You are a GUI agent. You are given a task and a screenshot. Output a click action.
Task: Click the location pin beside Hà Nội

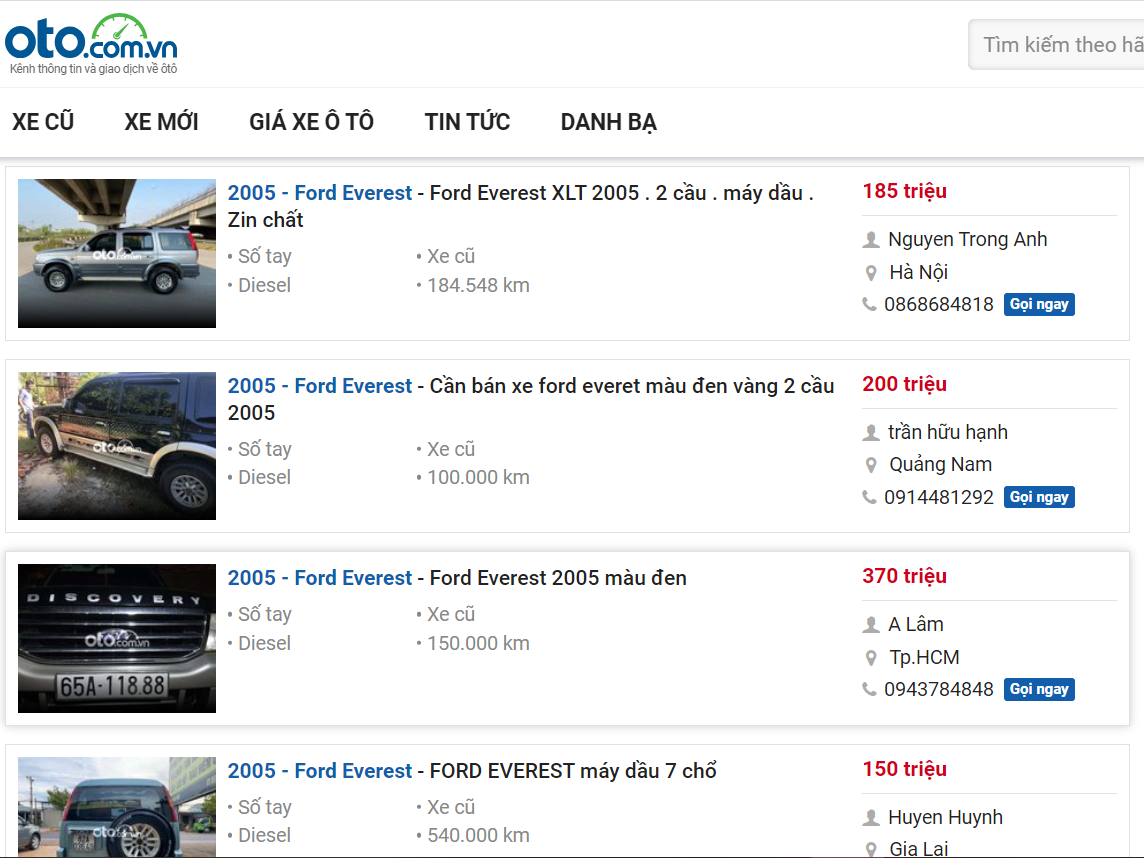point(870,273)
